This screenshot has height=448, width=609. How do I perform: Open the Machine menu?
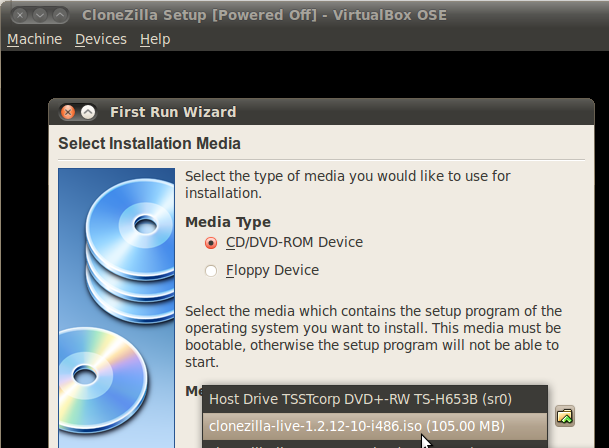coord(35,39)
